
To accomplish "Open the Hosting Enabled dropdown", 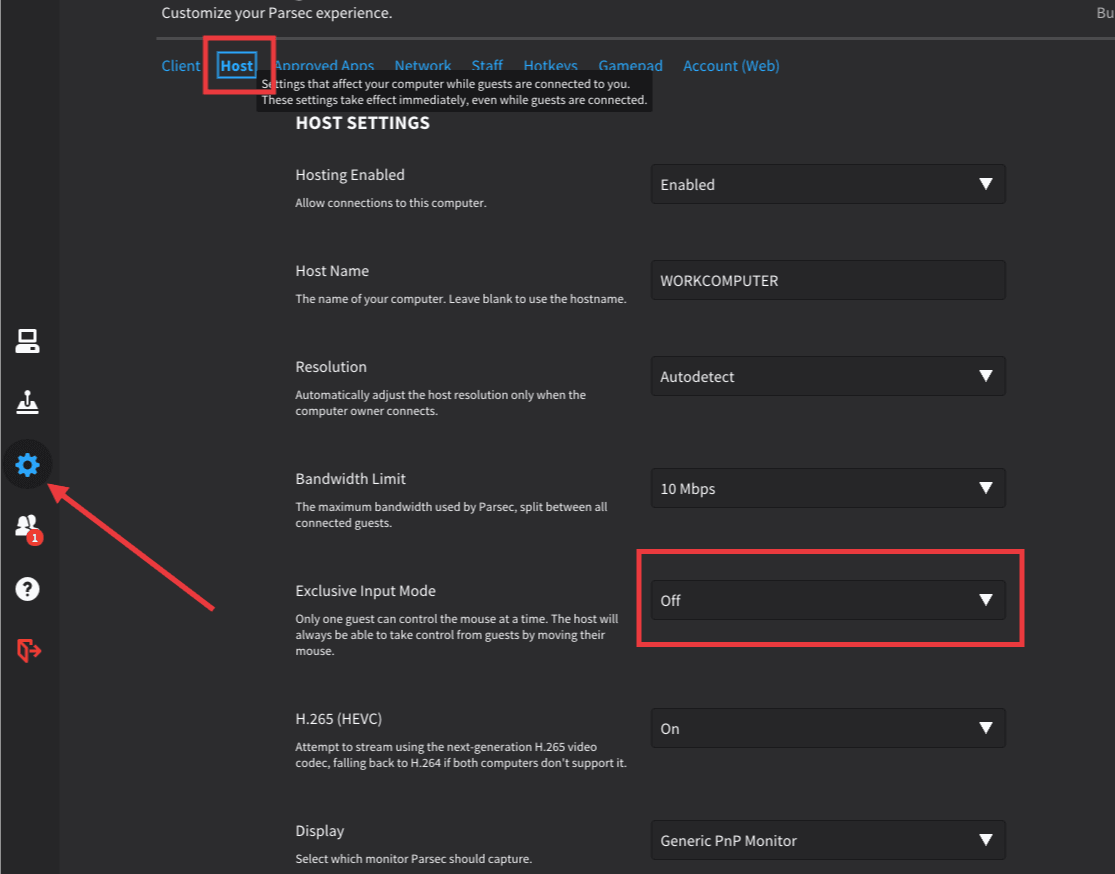I will [827, 185].
